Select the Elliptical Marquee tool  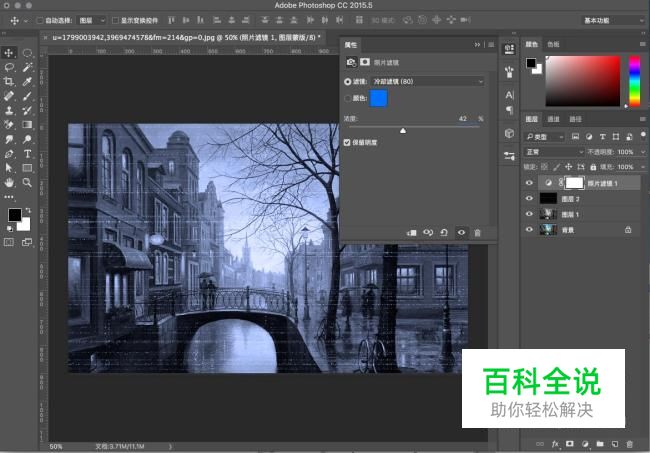tap(27, 53)
